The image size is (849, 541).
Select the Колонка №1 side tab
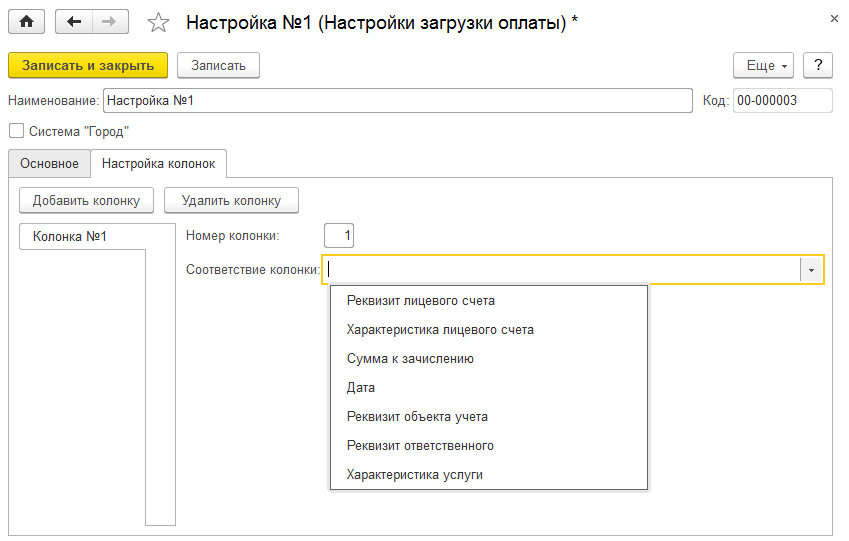click(x=70, y=237)
